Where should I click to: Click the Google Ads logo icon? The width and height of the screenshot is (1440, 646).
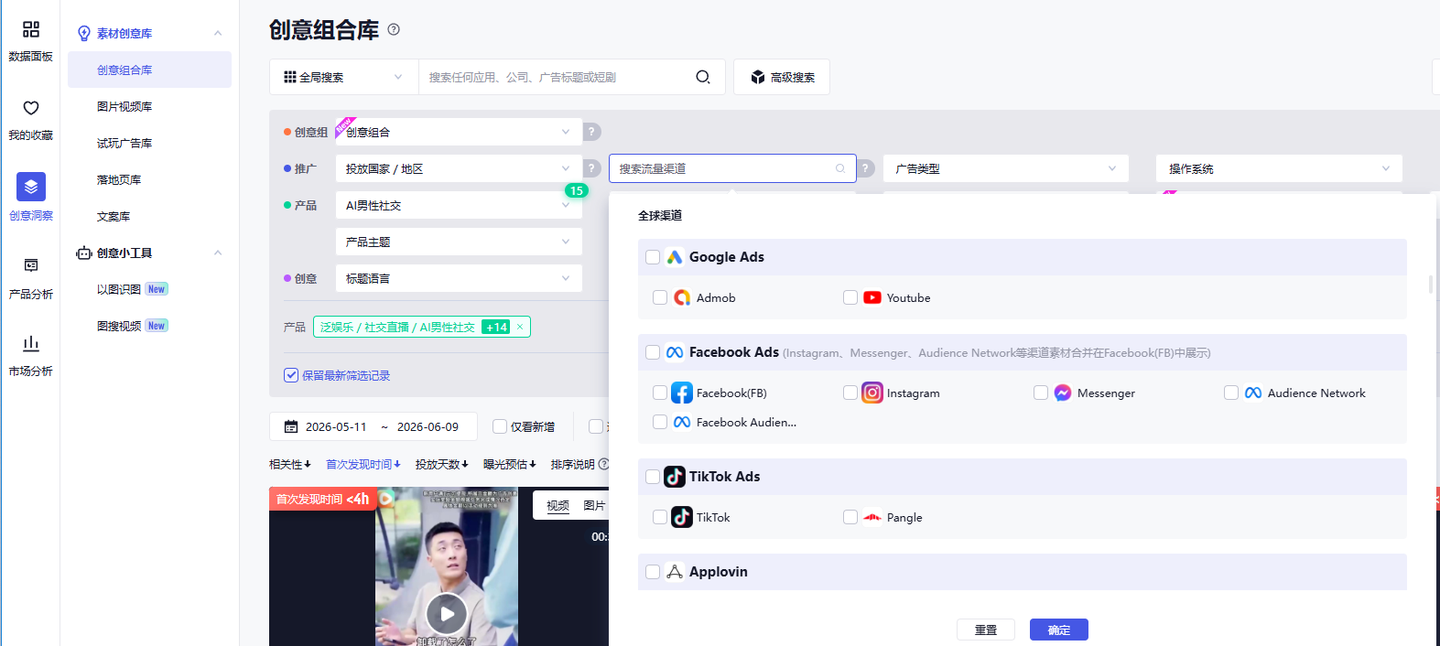674,257
